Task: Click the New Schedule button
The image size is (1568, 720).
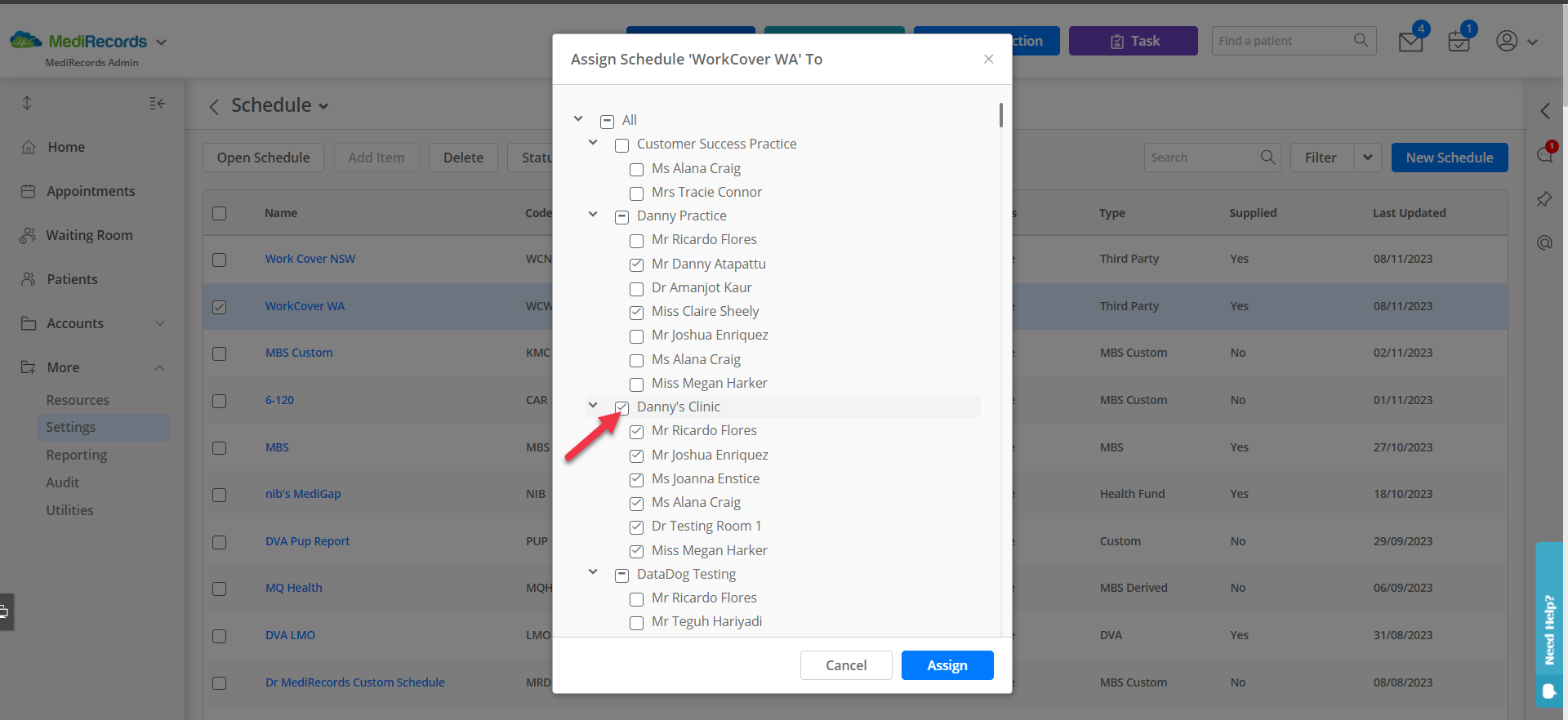Action: (x=1450, y=158)
